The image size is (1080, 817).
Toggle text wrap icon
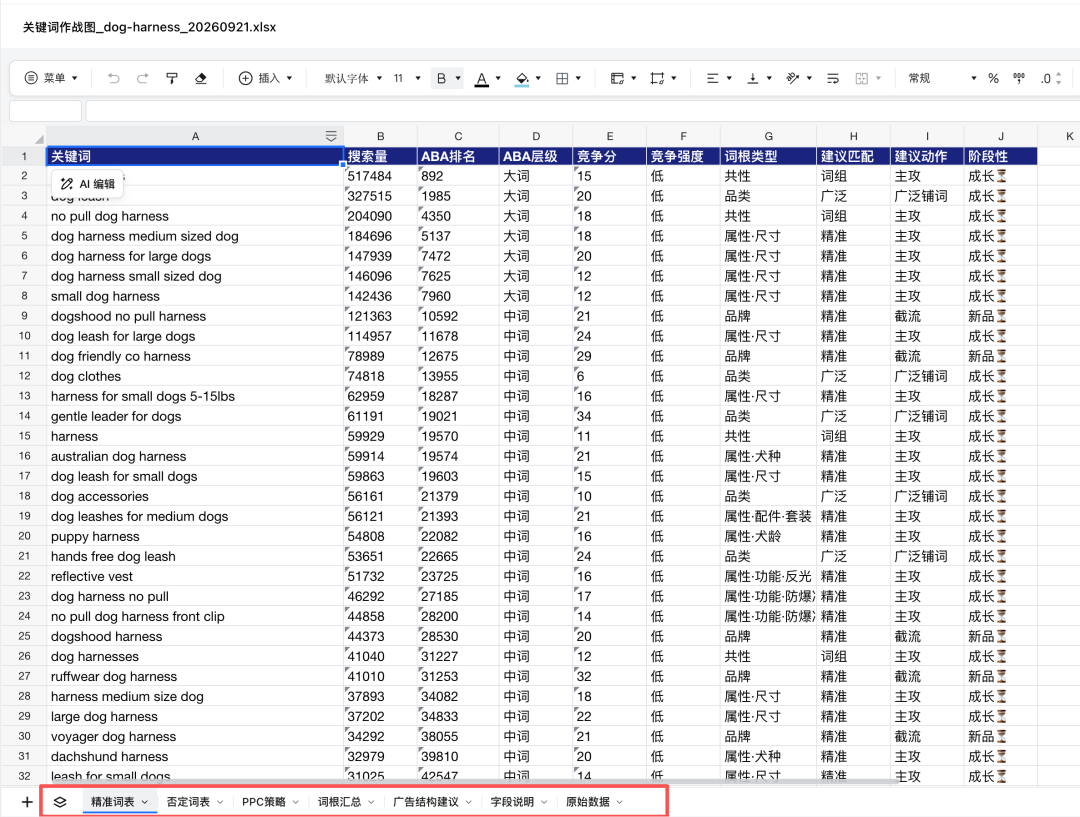(x=833, y=79)
